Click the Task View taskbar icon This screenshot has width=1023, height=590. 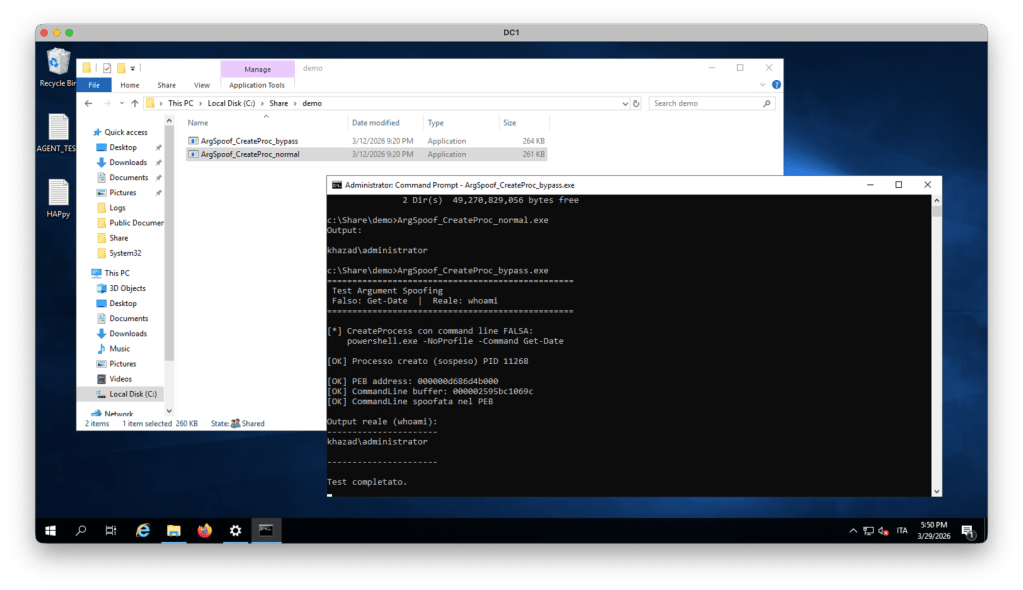click(x=111, y=531)
